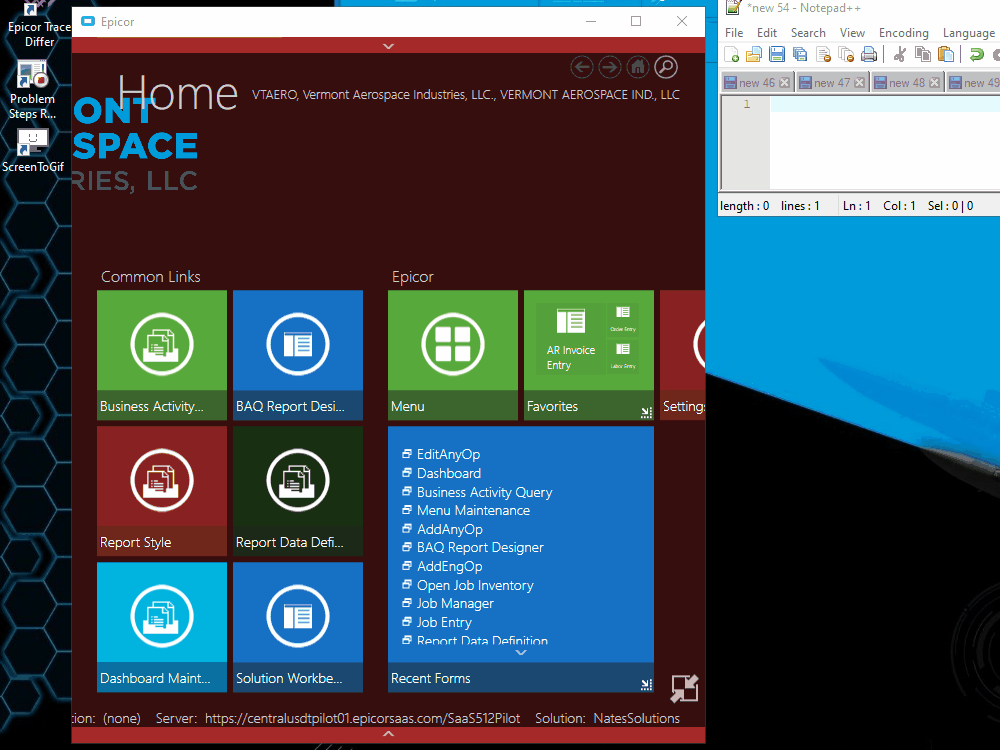
Task: Expand the top red panel chevron
Action: coord(388,46)
